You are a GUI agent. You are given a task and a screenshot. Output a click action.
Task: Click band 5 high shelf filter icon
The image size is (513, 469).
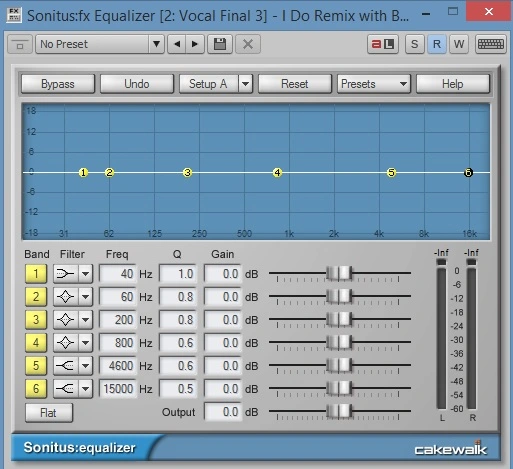[66, 366]
